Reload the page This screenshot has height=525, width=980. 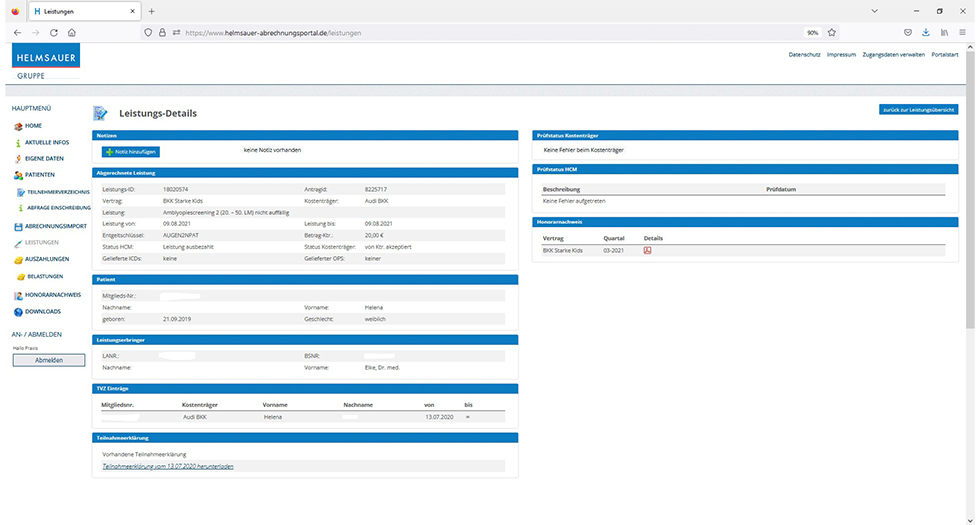54,32
